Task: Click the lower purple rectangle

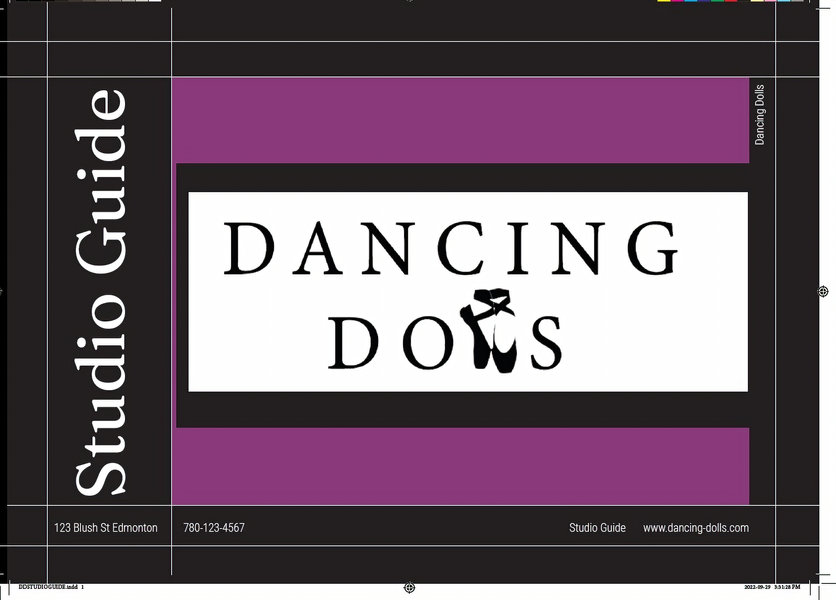Action: tap(460, 465)
